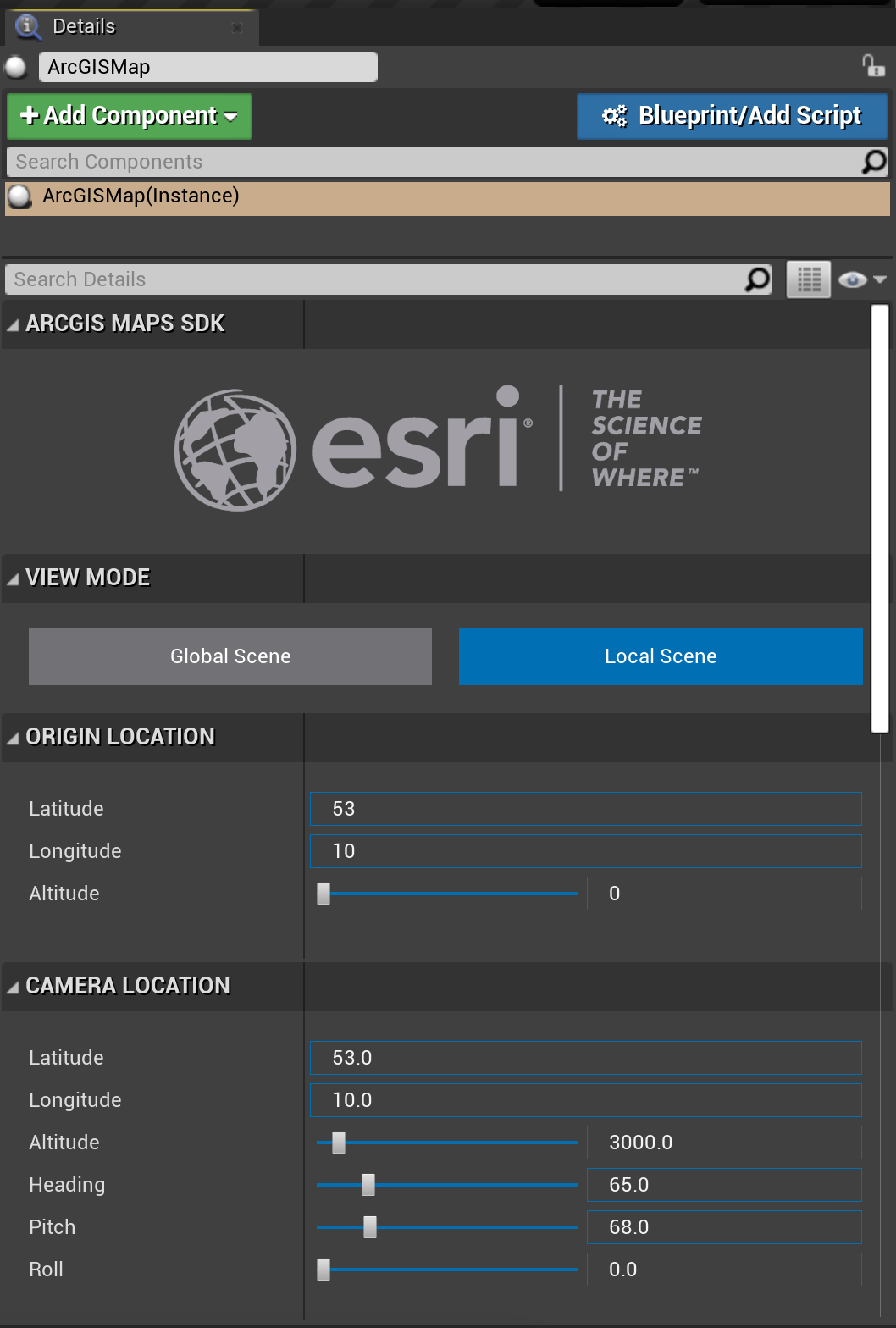Click the Search Components magnifier icon
This screenshot has height=1328, width=896.
(874, 162)
